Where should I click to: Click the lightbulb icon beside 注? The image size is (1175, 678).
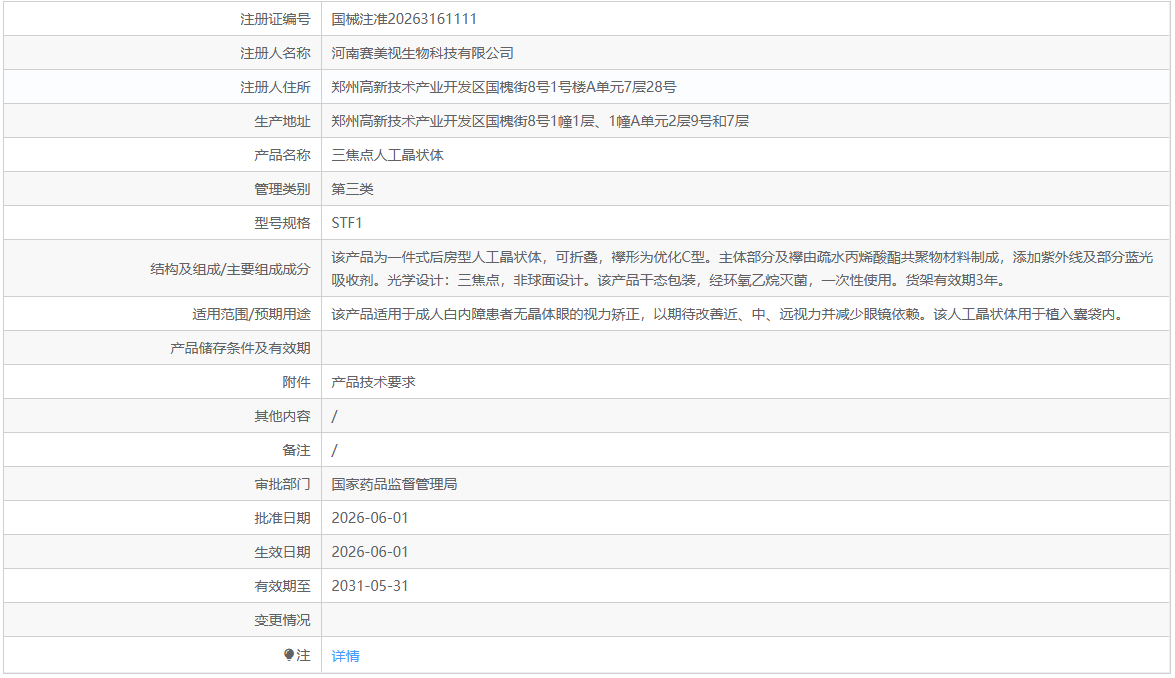289,655
